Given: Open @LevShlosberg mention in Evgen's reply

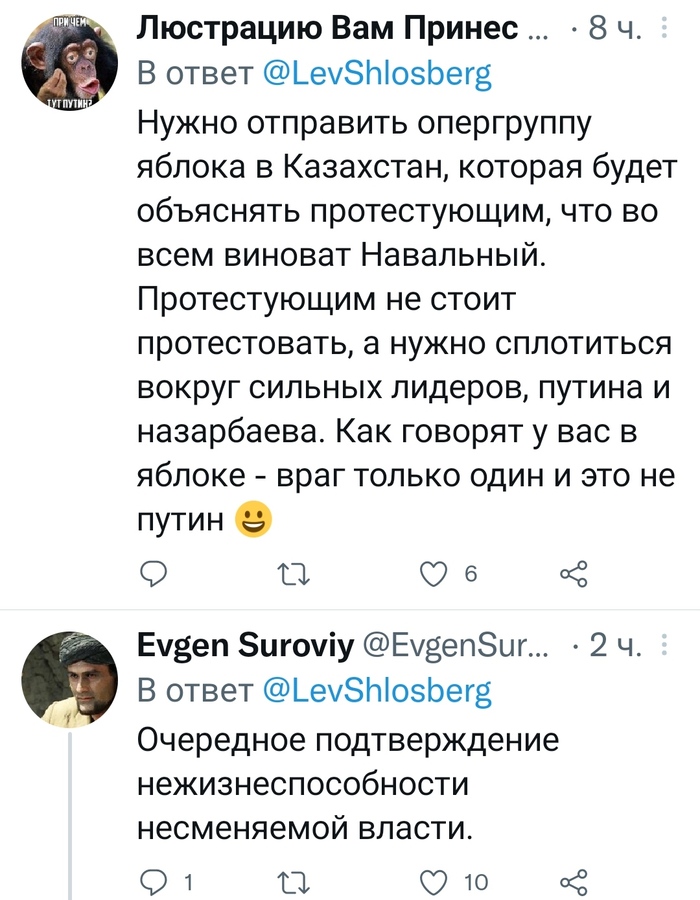Looking at the screenshot, I should click(x=377, y=690).
